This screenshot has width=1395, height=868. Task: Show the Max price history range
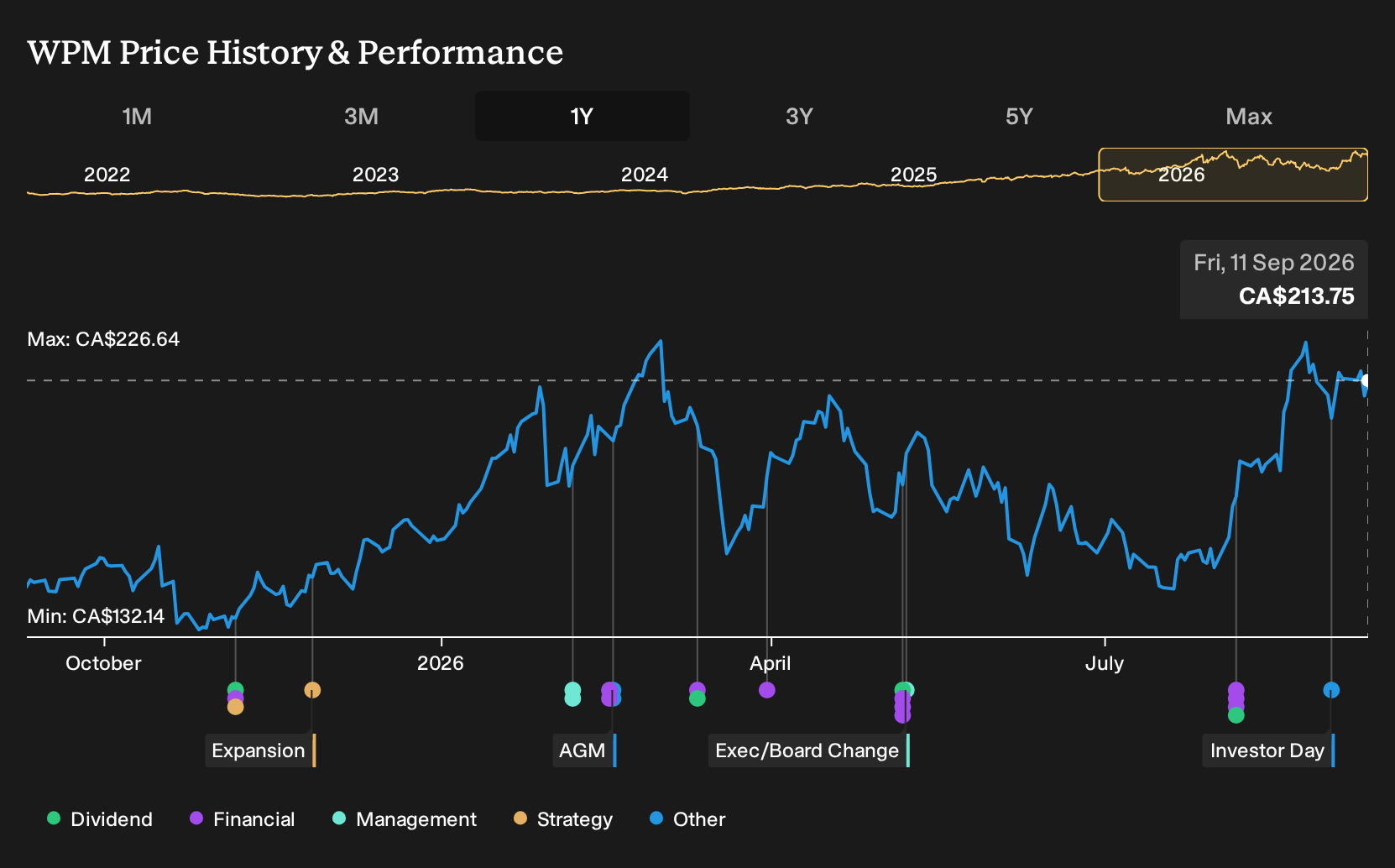(x=1249, y=116)
